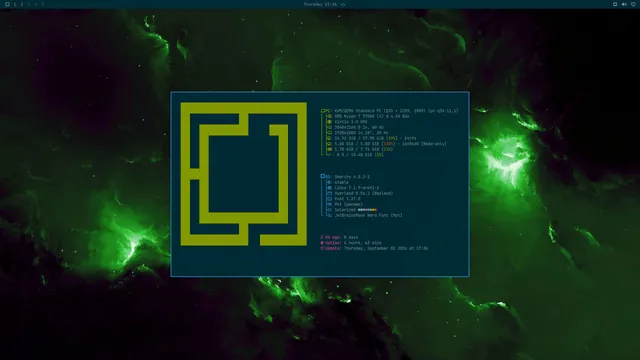Image resolution: width=640 pixels, height=360 pixels.
Task: Click the update indicator icon beside the clock
Action: pyautogui.click(x=343, y=4)
